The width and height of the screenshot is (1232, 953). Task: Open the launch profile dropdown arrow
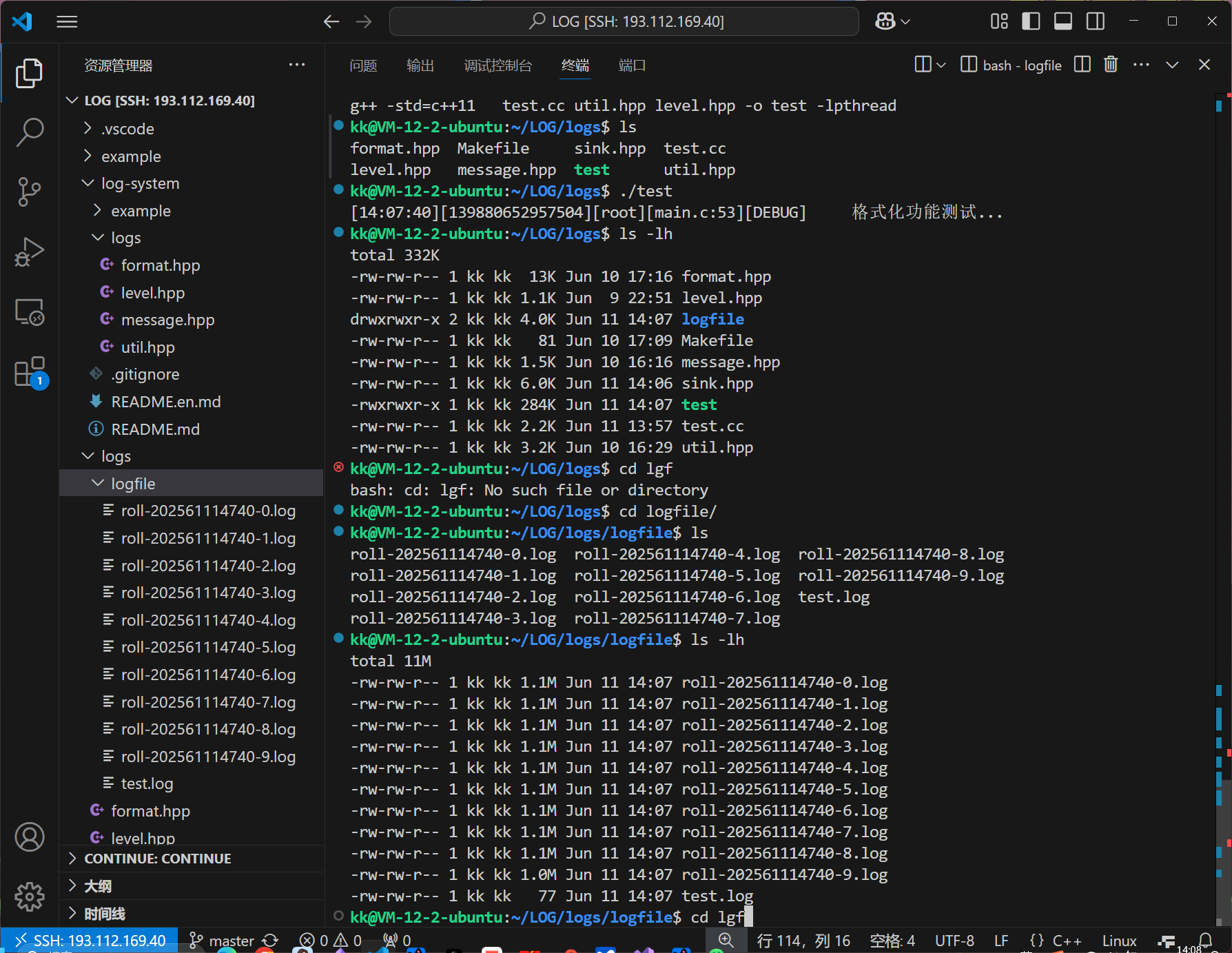[941, 65]
